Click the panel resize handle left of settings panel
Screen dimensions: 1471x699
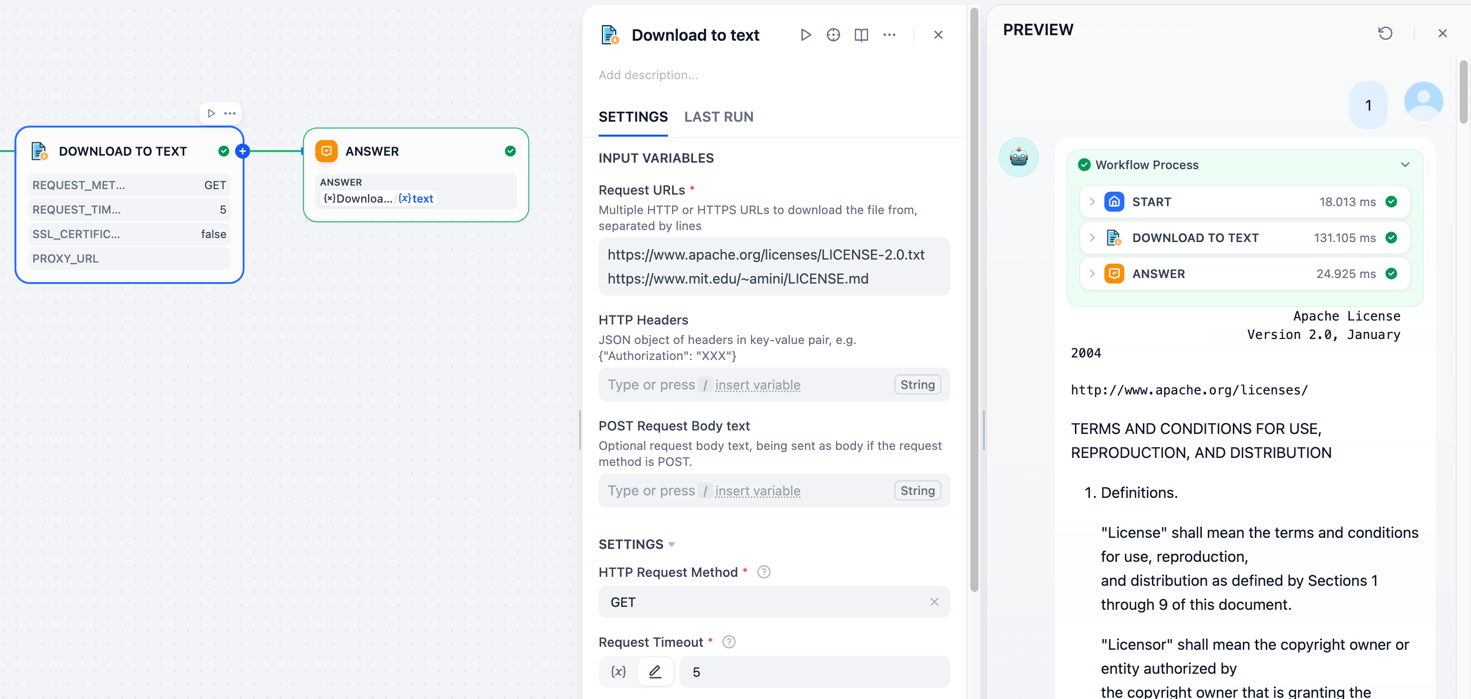pos(580,430)
